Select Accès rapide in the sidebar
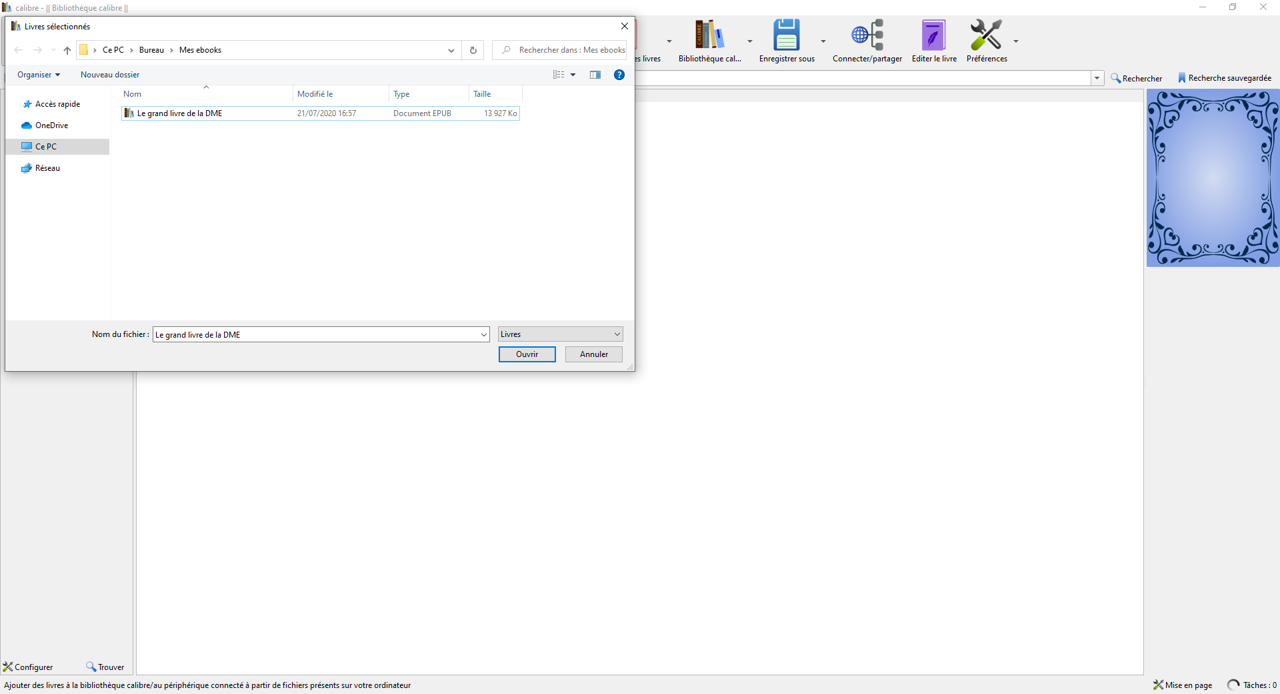The height and width of the screenshot is (694, 1280). point(57,104)
